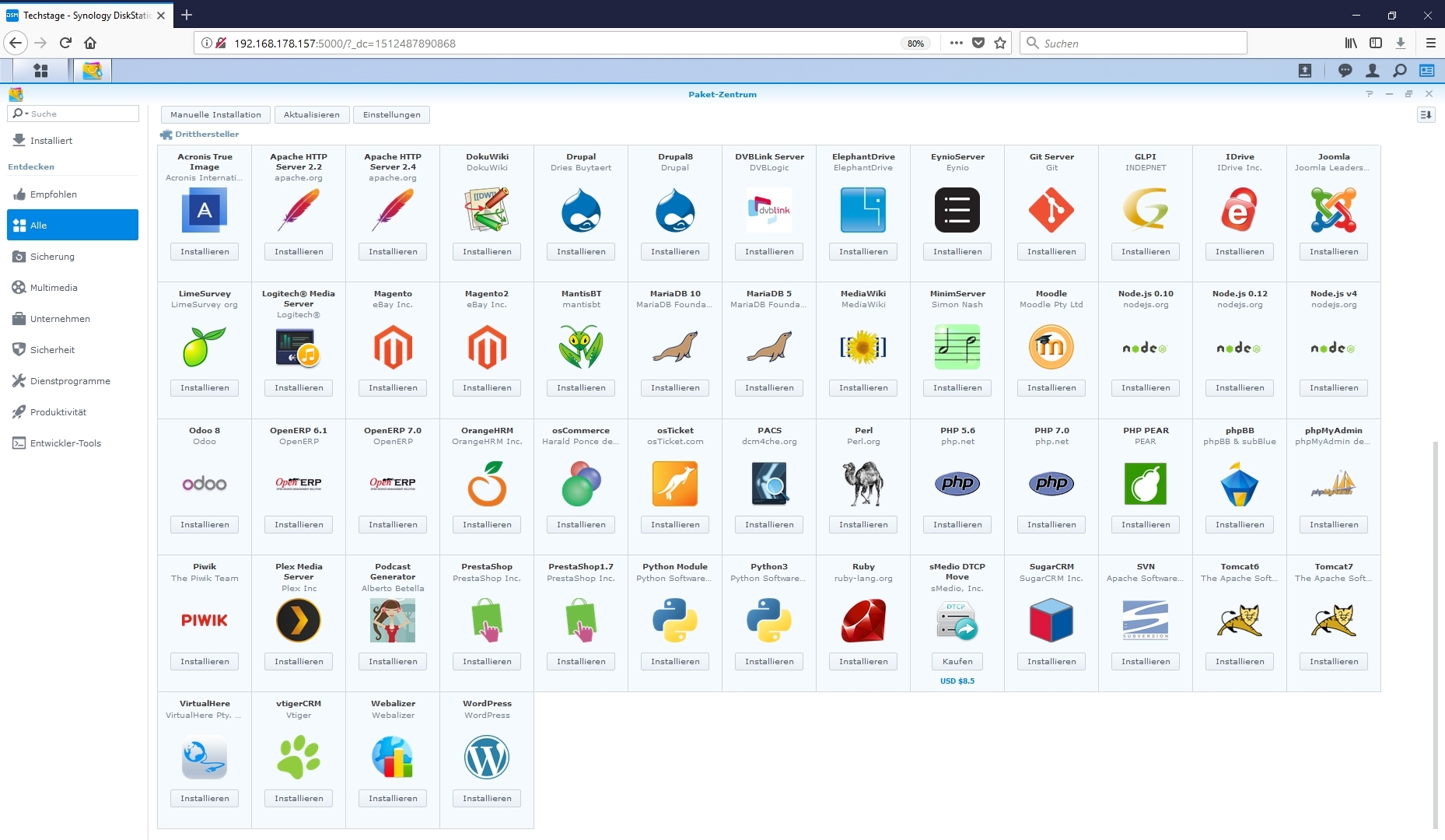Switch to the Entwickler-Tools category
1445x840 pixels.
click(x=65, y=443)
